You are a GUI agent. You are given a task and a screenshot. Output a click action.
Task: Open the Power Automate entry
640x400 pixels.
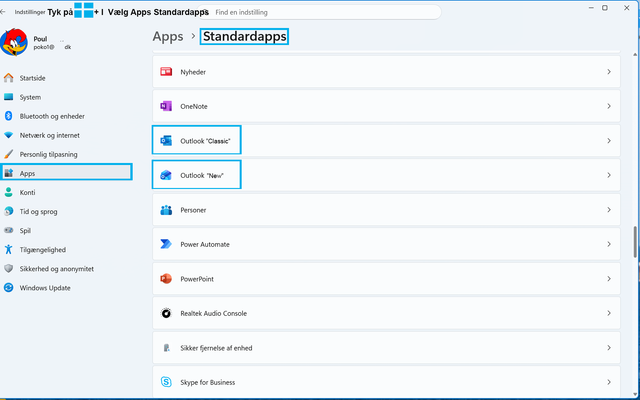tap(386, 244)
